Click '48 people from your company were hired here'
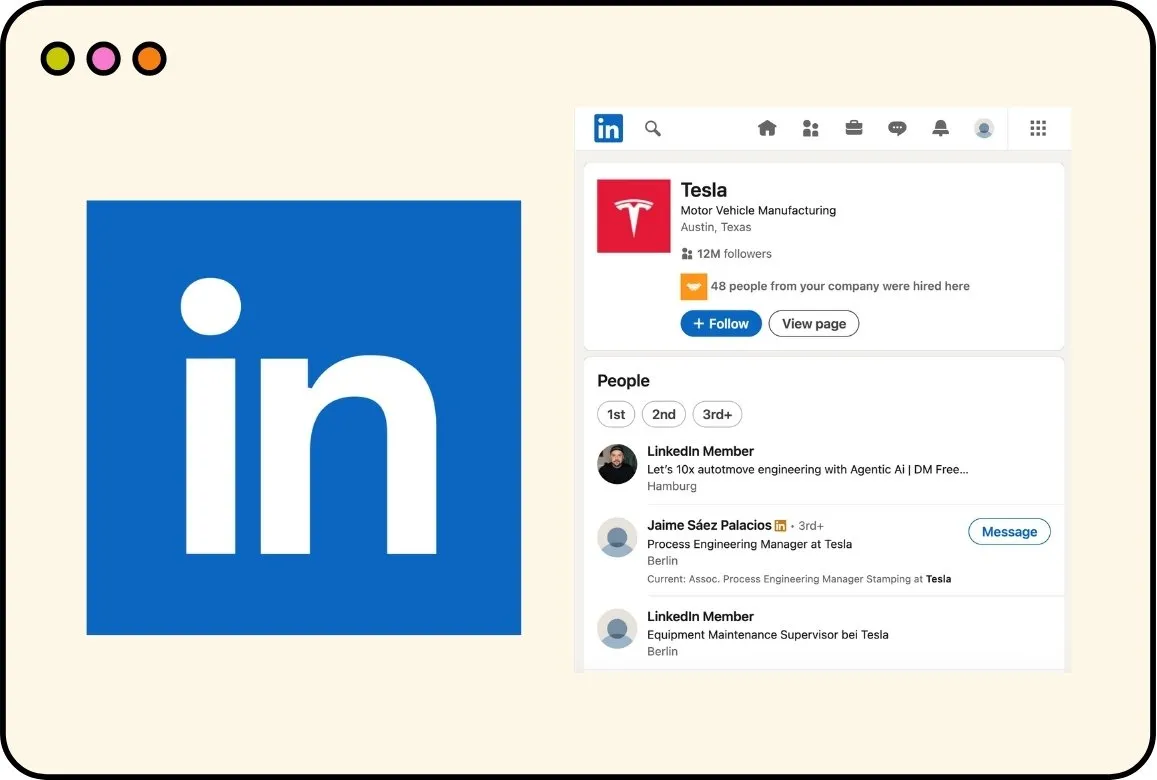Screen dimensions: 1157x780 click(x=840, y=286)
